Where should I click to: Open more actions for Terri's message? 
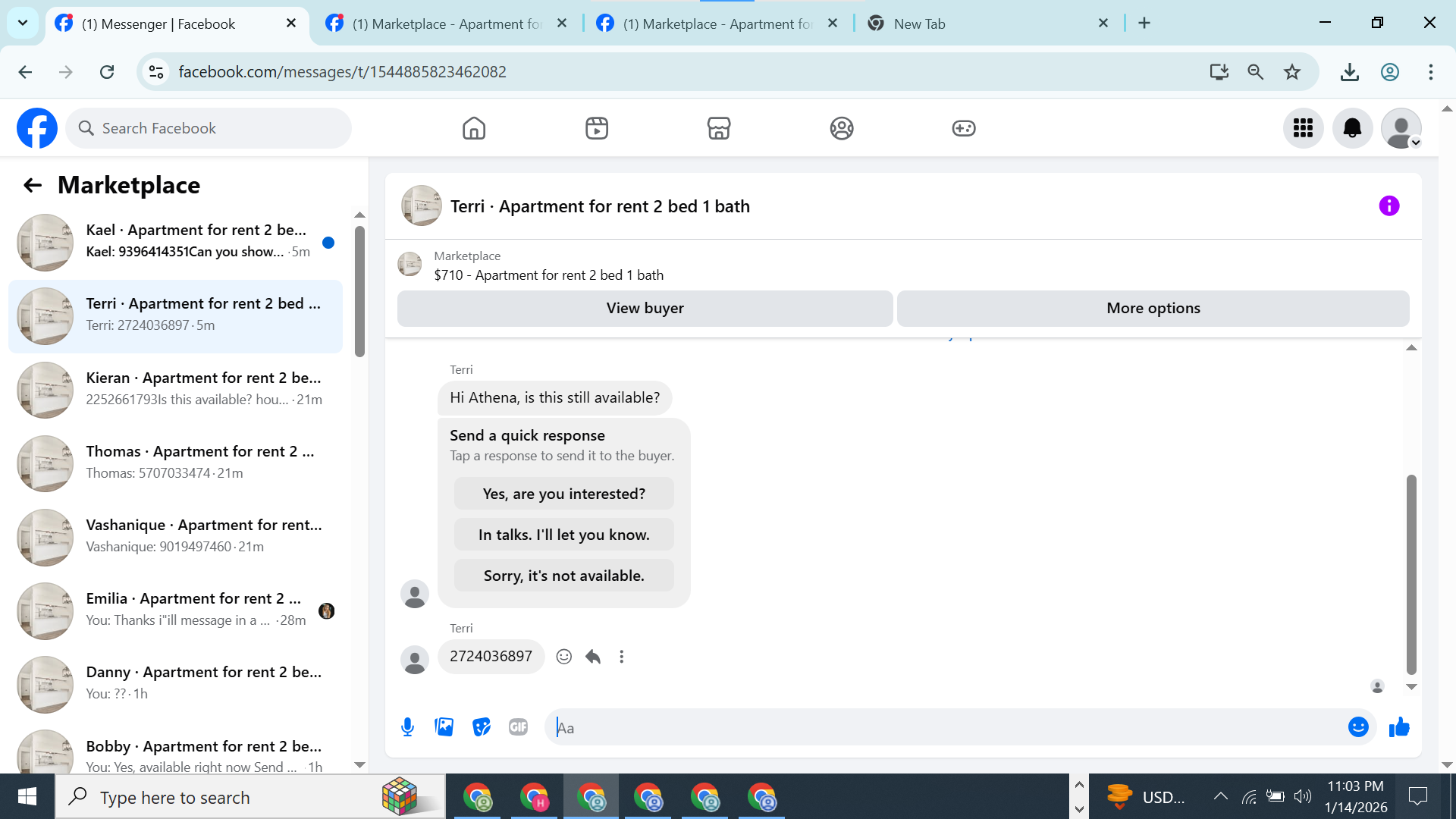point(622,657)
